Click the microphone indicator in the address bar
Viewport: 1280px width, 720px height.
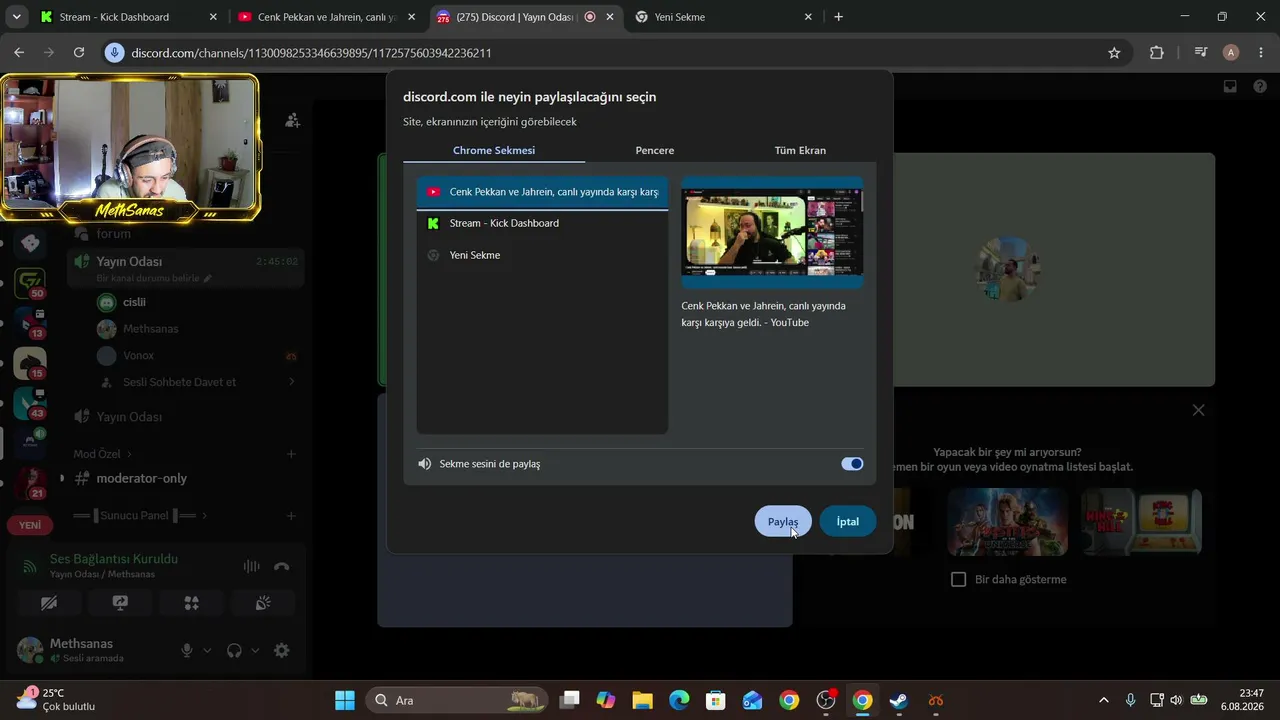[114, 53]
